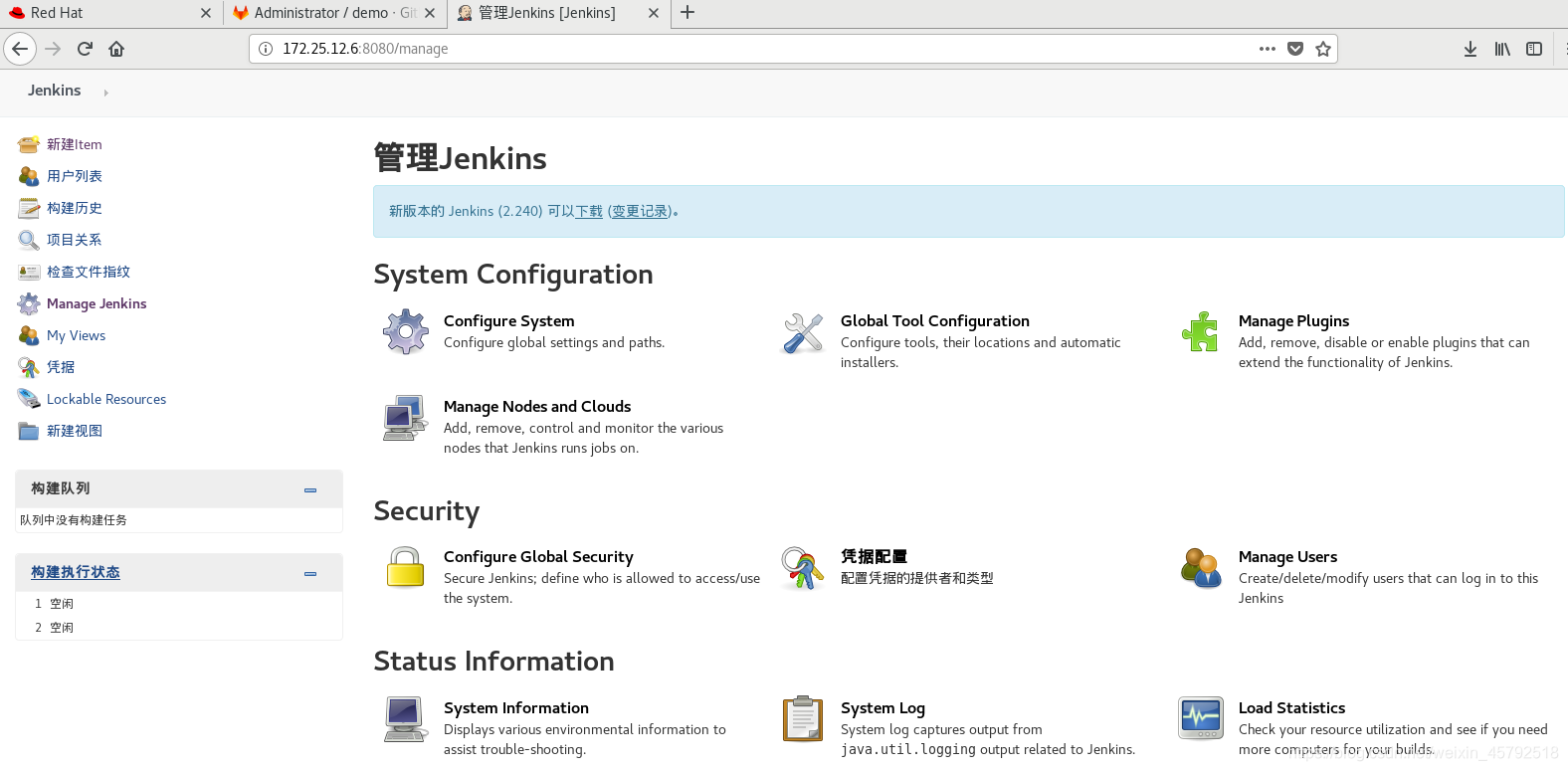
Task: Open Configure Global Security padlock icon
Action: pos(406,567)
